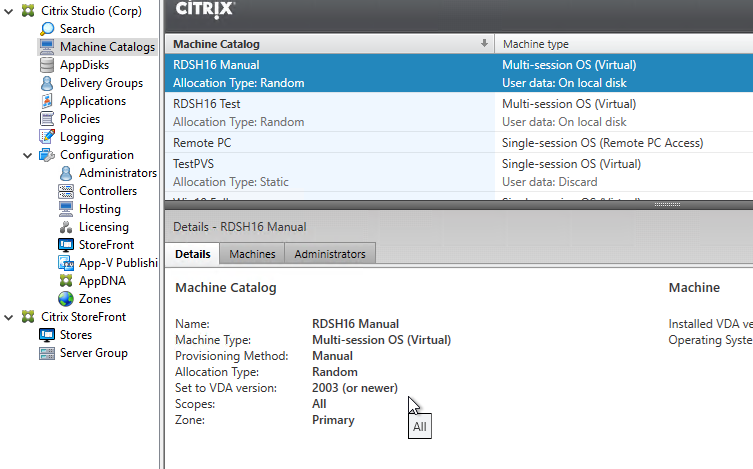Select Licensing under Configuration
Image resolution: width=753 pixels, height=469 pixels.
pyautogui.click(x=104, y=227)
